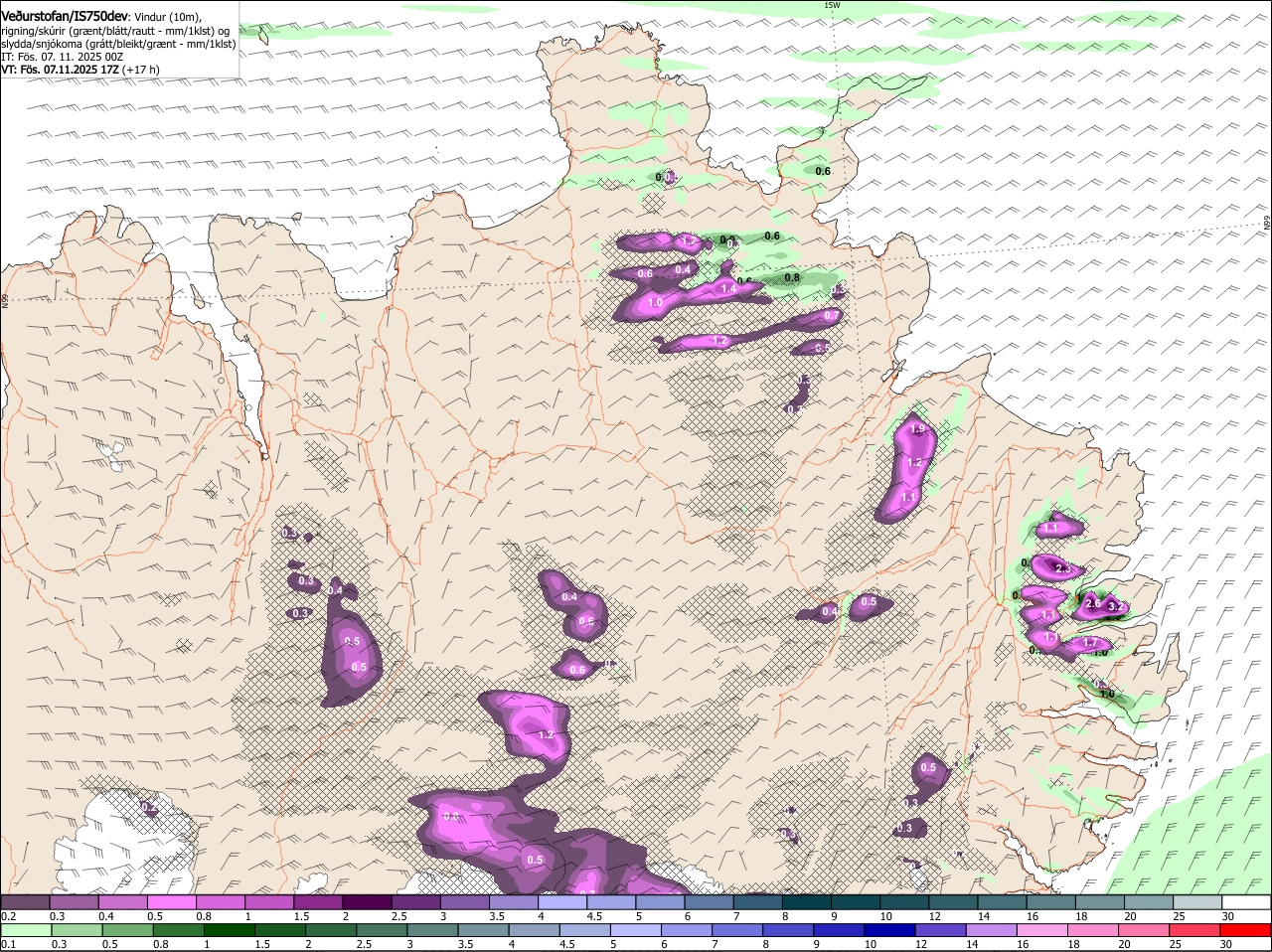Pick the white swatch after 30 on the upper scale
Screen dimensions: 1272x952
coord(1246,902)
